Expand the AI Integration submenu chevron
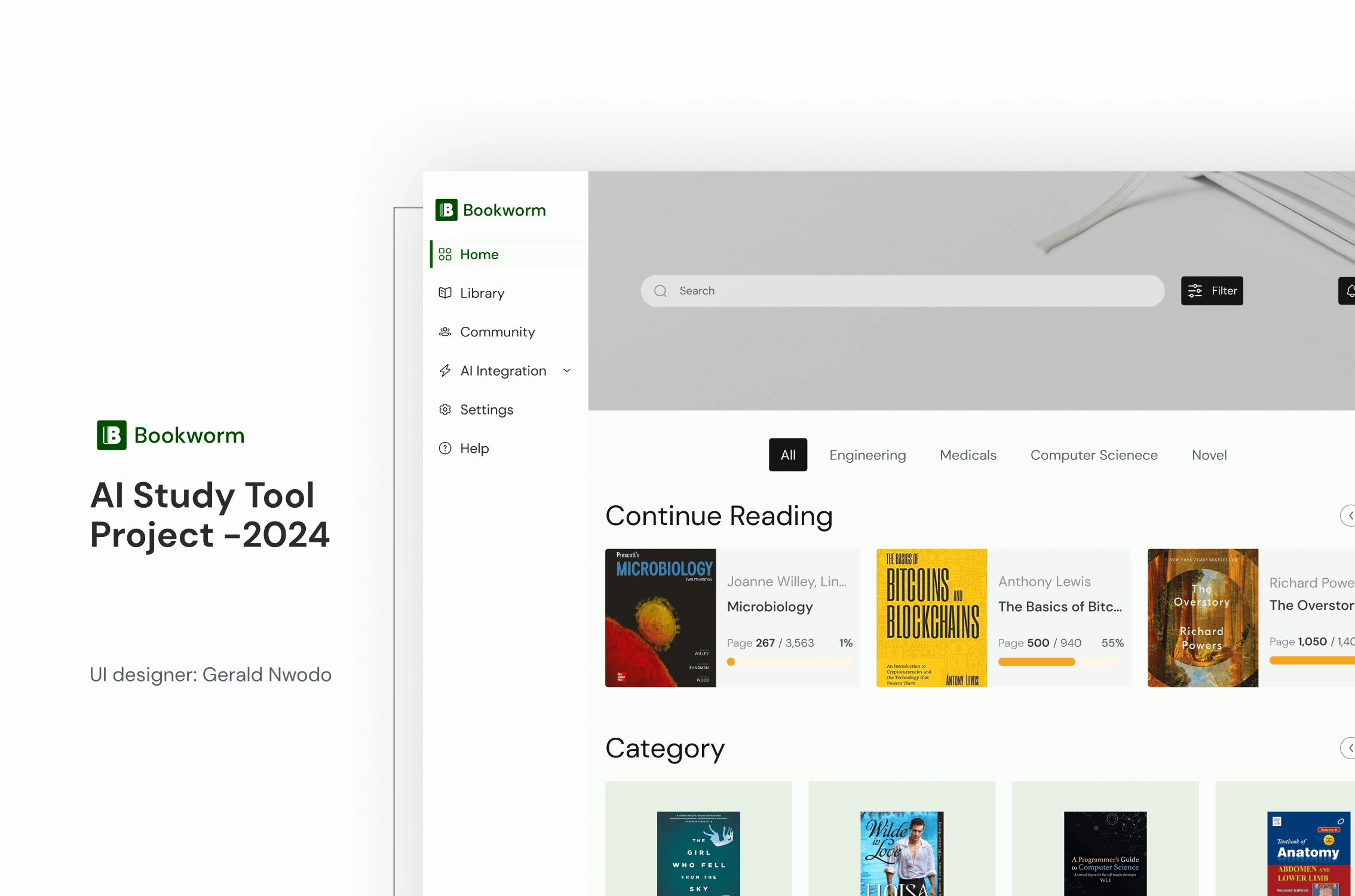The image size is (1355, 896). pos(567,370)
